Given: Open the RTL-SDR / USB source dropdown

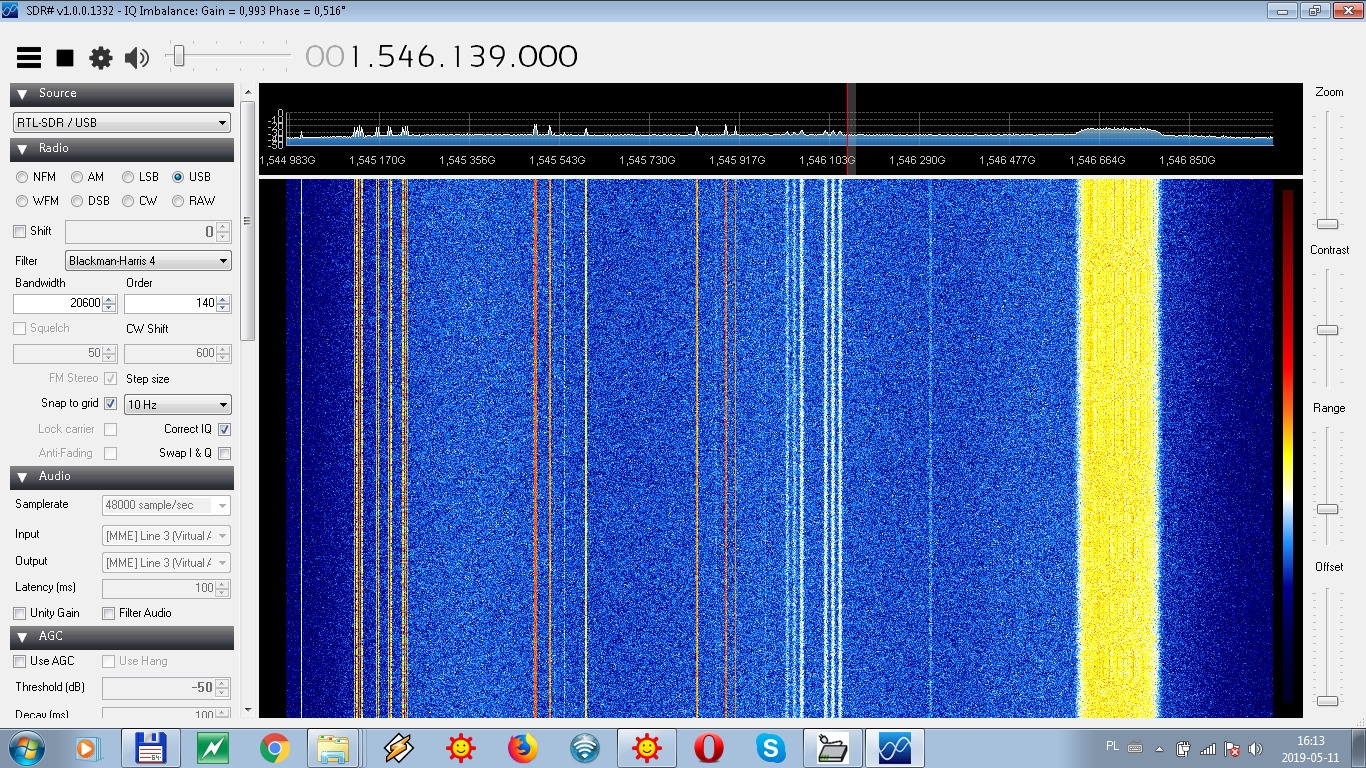Looking at the screenshot, I should coord(122,123).
